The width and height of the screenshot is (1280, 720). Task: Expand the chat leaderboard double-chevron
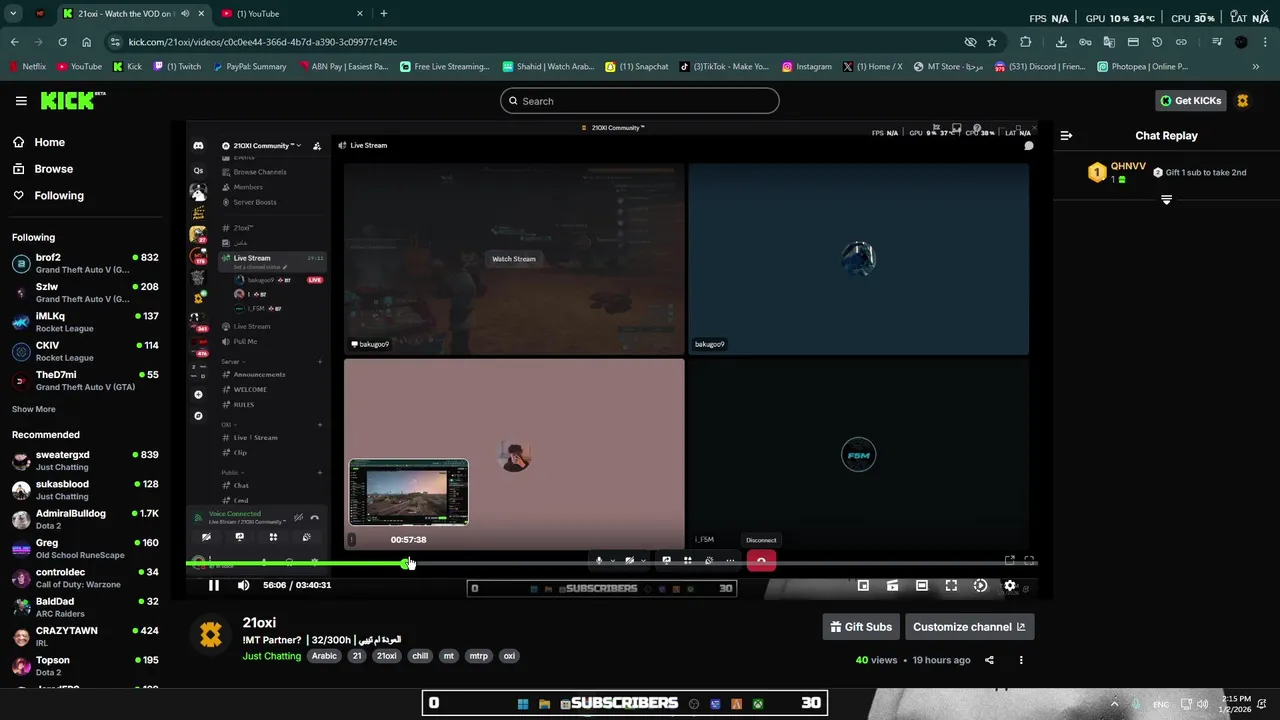[1166, 200]
